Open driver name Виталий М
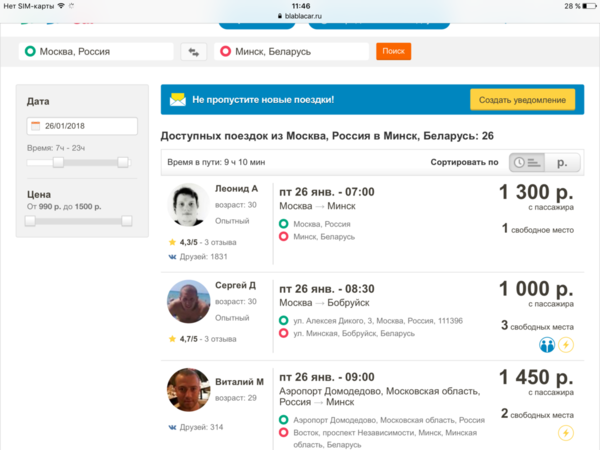 240,382
